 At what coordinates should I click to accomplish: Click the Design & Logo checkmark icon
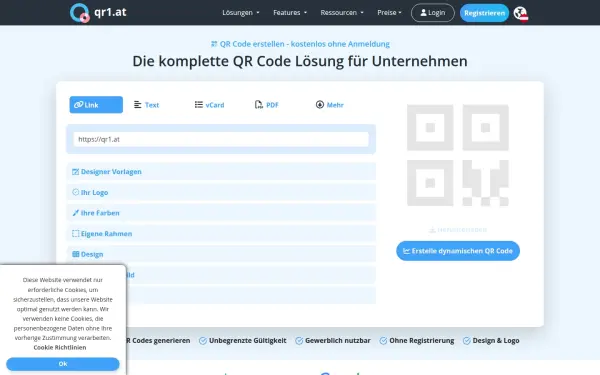pos(466,341)
